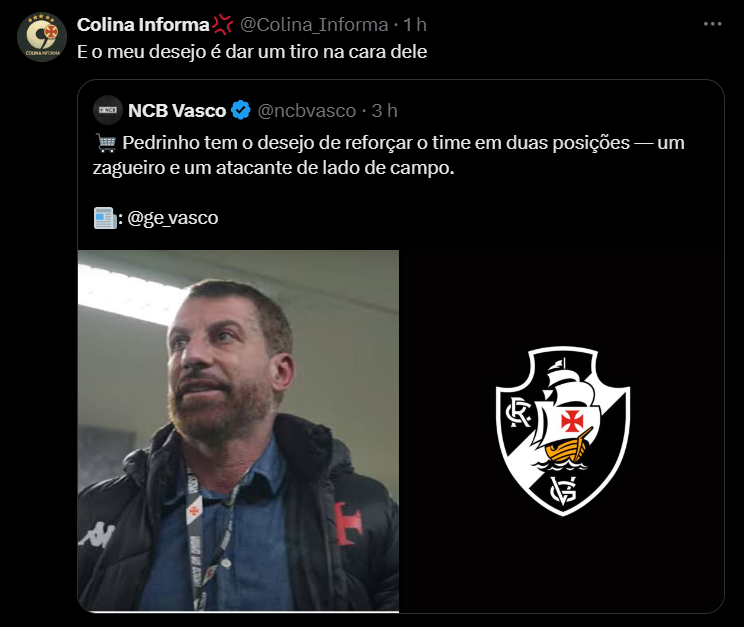Click the 1 h timestamp of the tweet
The height and width of the screenshot is (627, 744).
click(415, 25)
